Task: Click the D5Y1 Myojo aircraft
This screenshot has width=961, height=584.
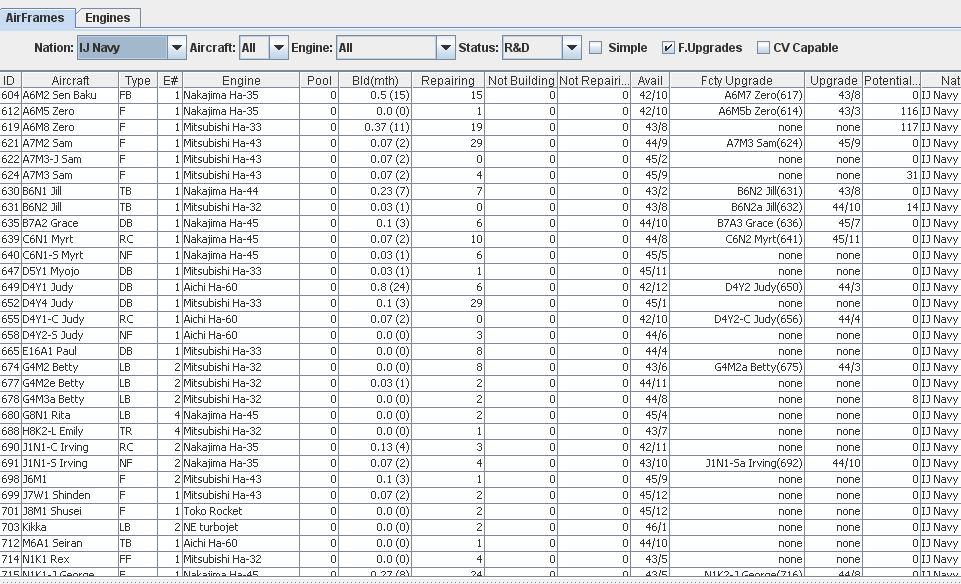Action: [70, 271]
